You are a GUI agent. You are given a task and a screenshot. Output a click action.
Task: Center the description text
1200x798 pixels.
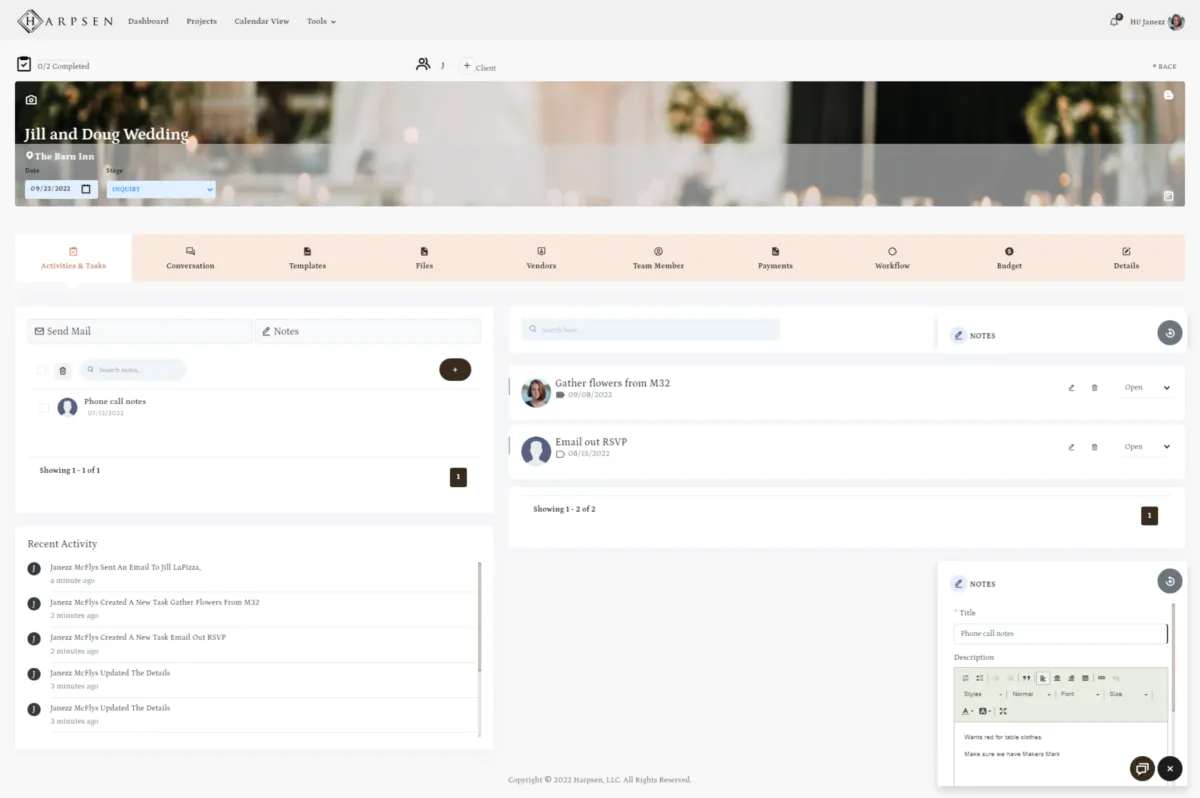pyautogui.click(x=1057, y=678)
